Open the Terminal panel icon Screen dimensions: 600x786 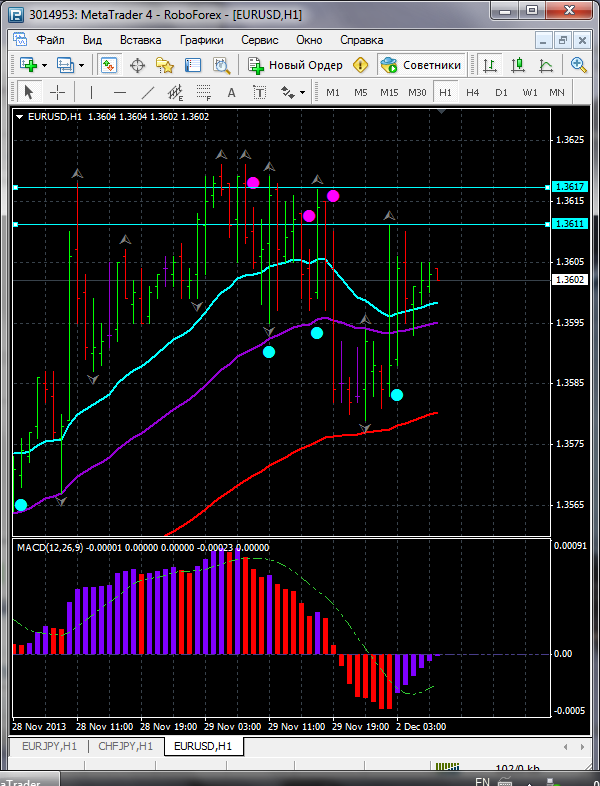(x=193, y=65)
